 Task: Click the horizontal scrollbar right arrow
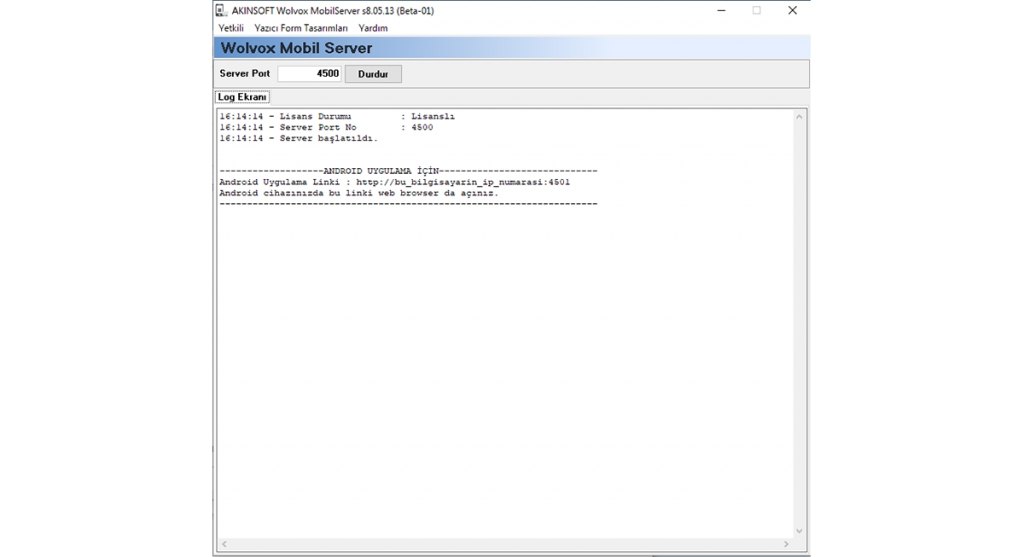pyautogui.click(x=786, y=544)
